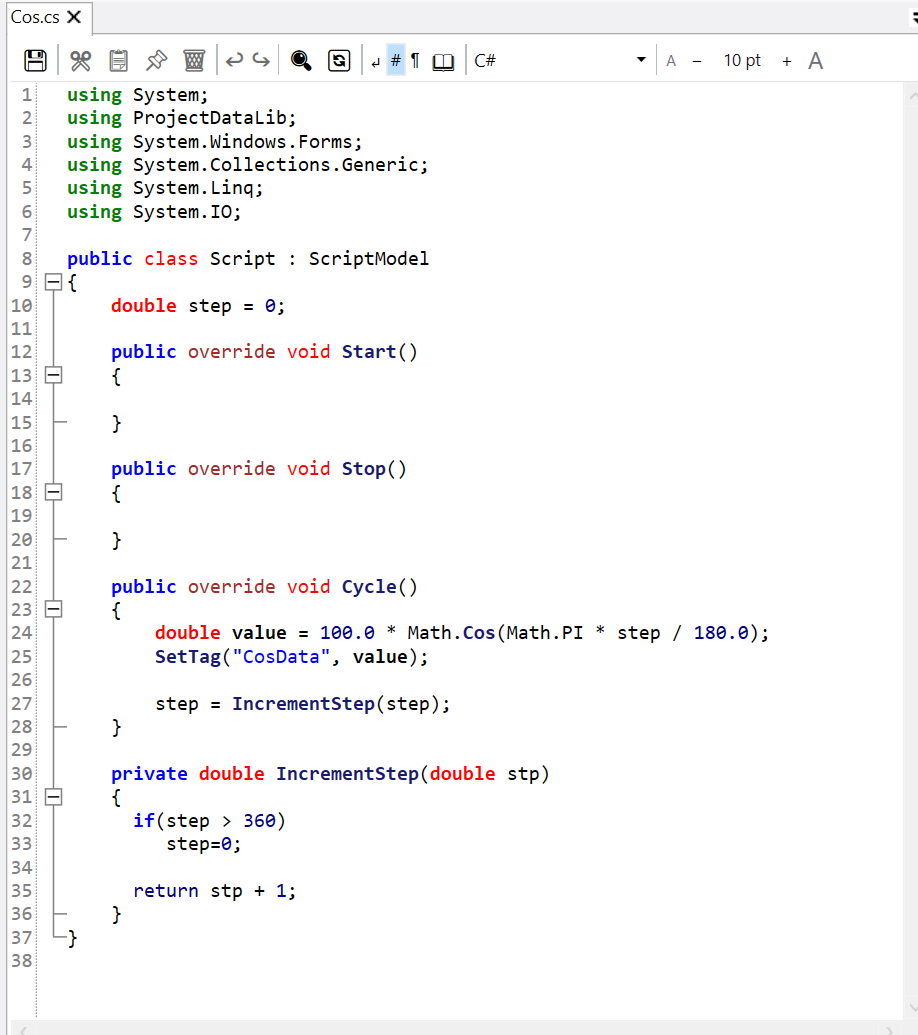
Task: Click the pin icon in toolbar
Action: click(156, 61)
